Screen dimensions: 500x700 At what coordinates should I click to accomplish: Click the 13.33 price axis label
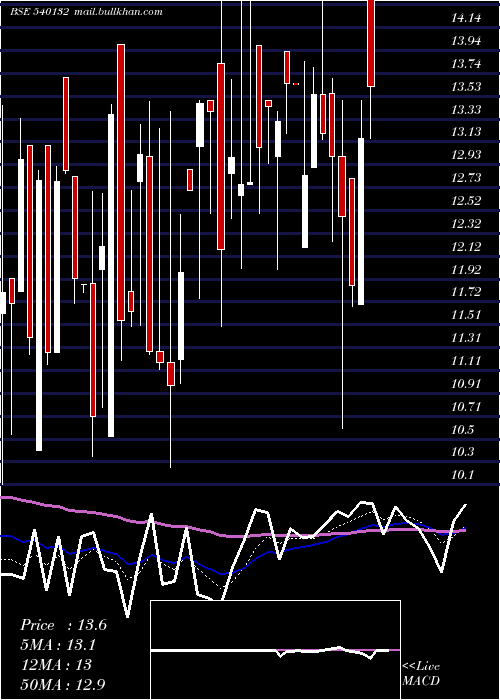coord(466,109)
